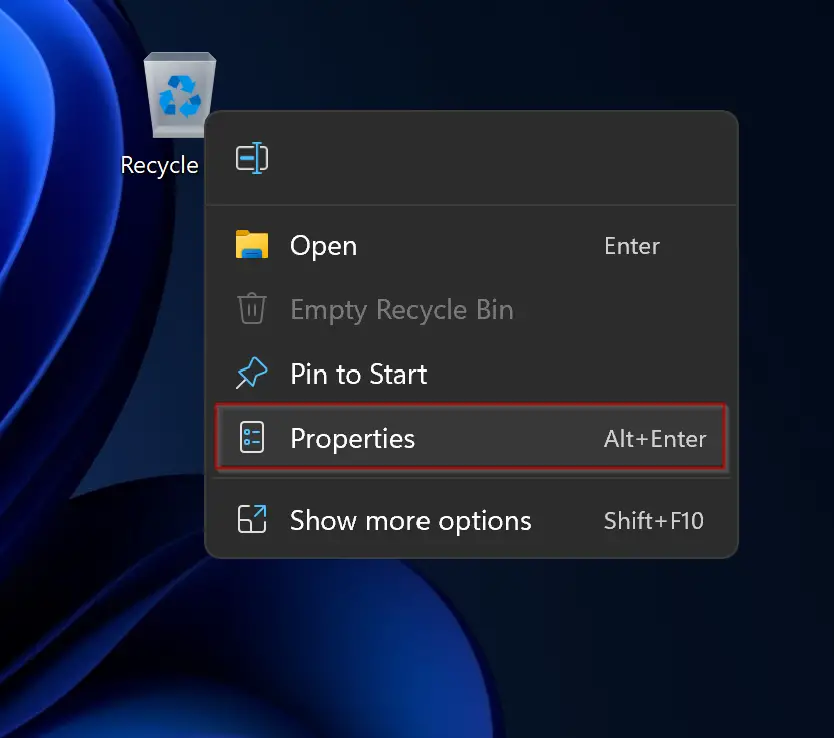Open Properties from the context menu
Image resolution: width=834 pixels, height=738 pixels.
tap(471, 438)
